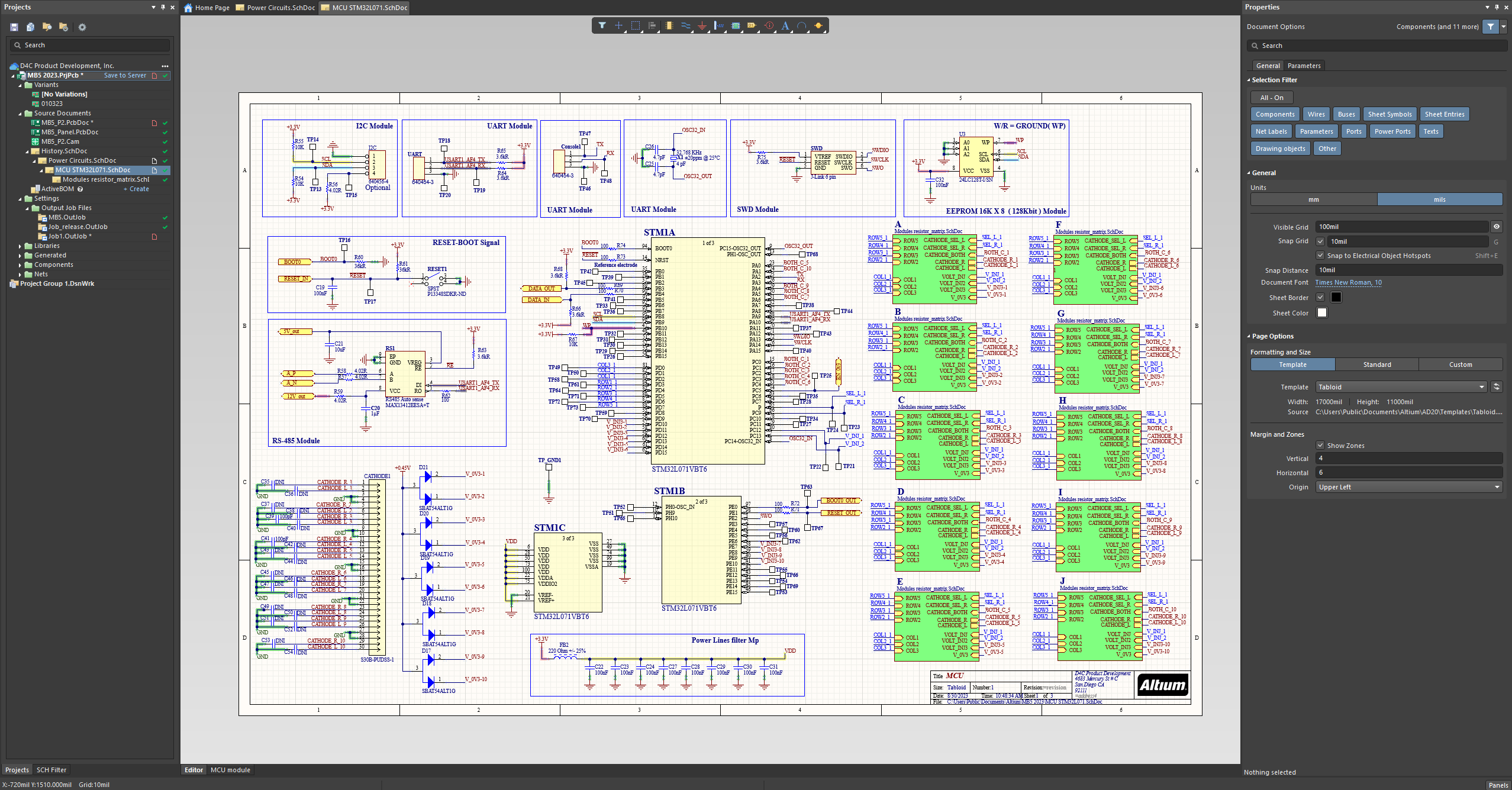The image size is (1512, 790).
Task: Click the ActiveBOM help question icon
Action: 80,189
